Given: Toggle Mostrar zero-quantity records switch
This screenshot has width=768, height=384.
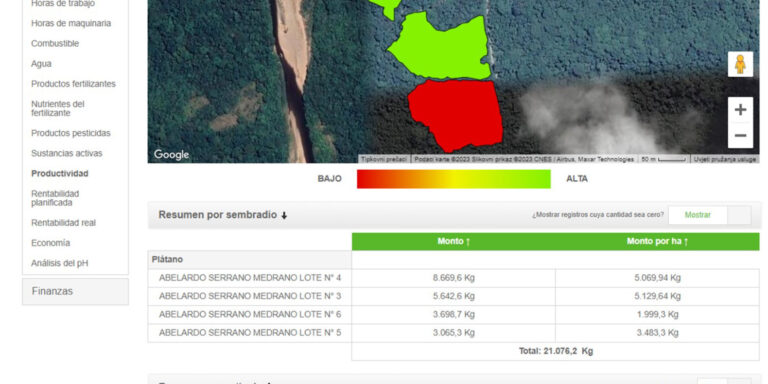Looking at the screenshot, I should pos(709,215).
